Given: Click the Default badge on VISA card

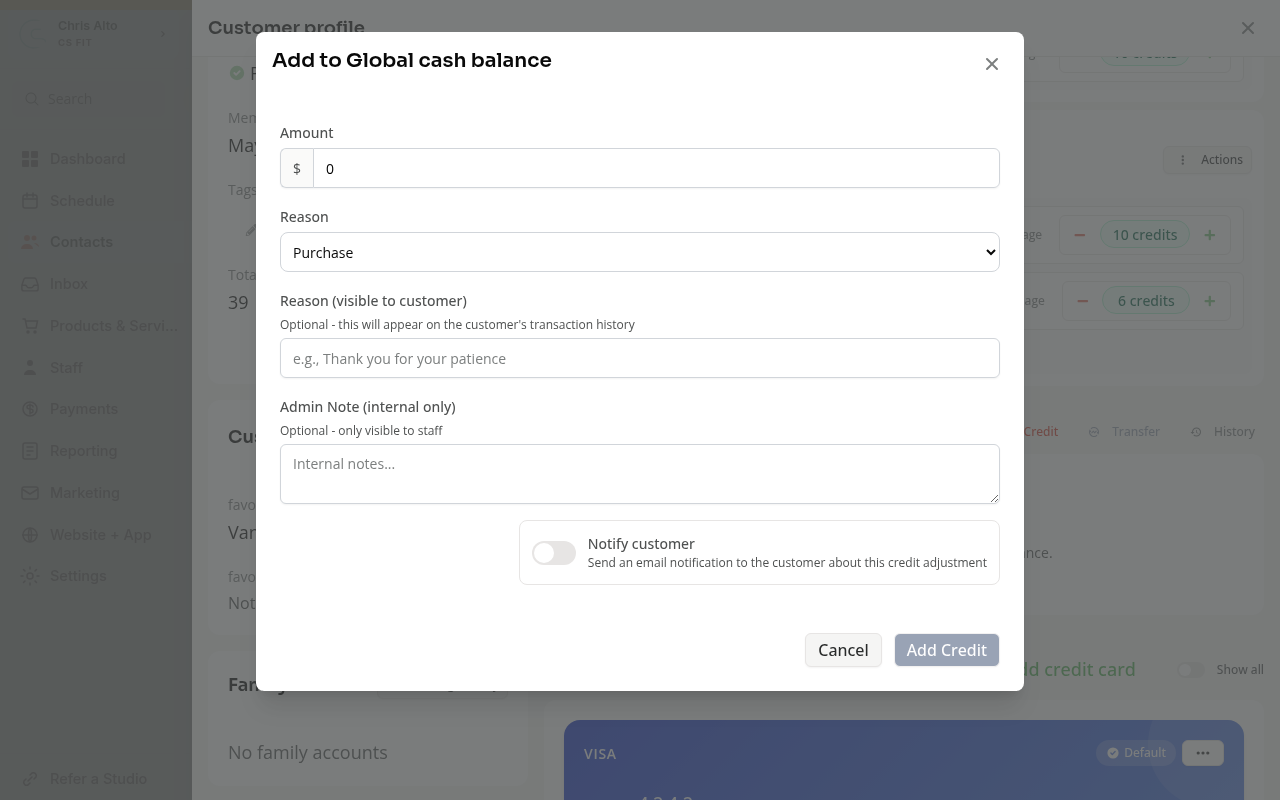Looking at the screenshot, I should click(1136, 753).
